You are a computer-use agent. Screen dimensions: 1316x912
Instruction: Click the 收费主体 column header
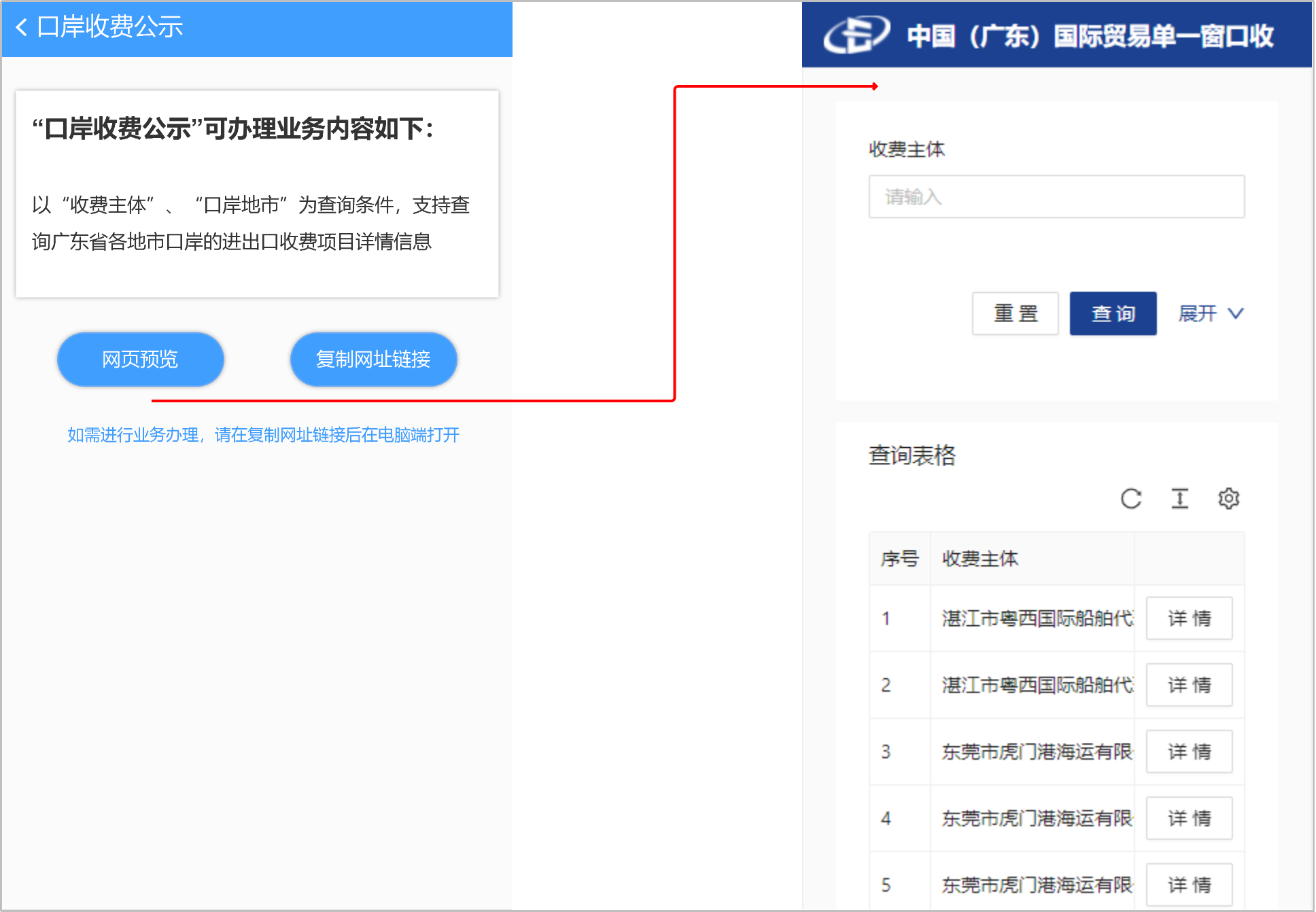[980, 559]
